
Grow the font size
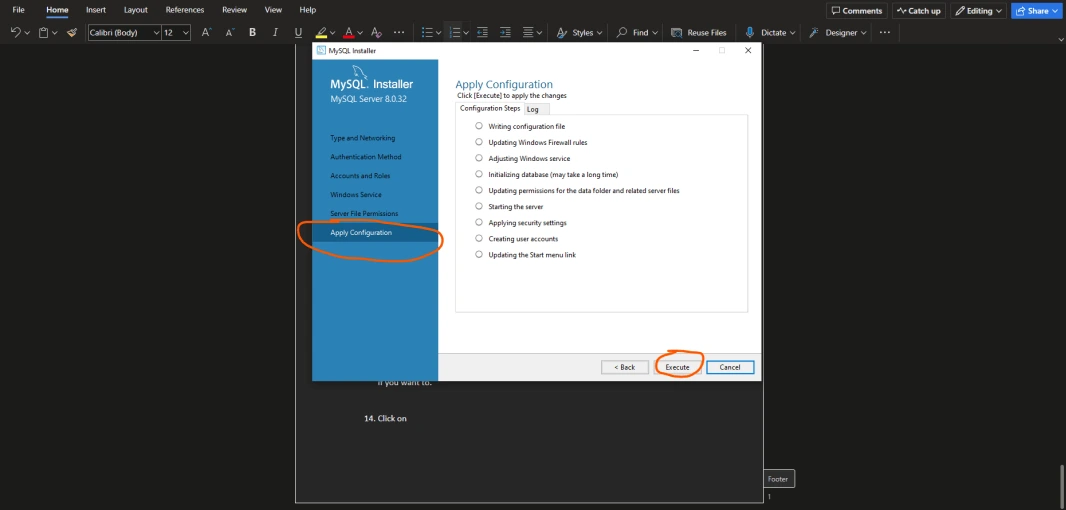[x=207, y=32]
